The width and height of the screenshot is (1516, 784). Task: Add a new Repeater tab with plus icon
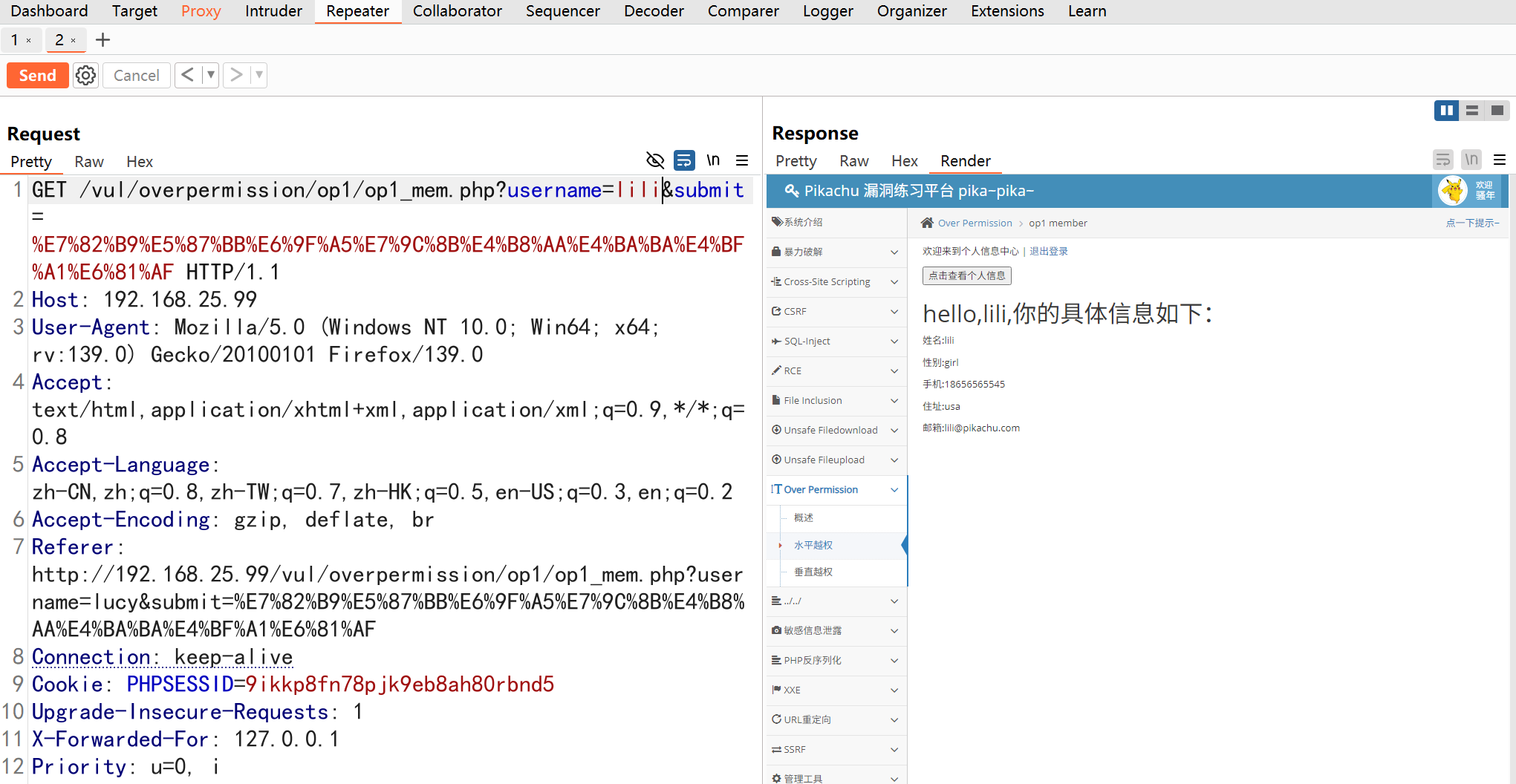point(103,40)
